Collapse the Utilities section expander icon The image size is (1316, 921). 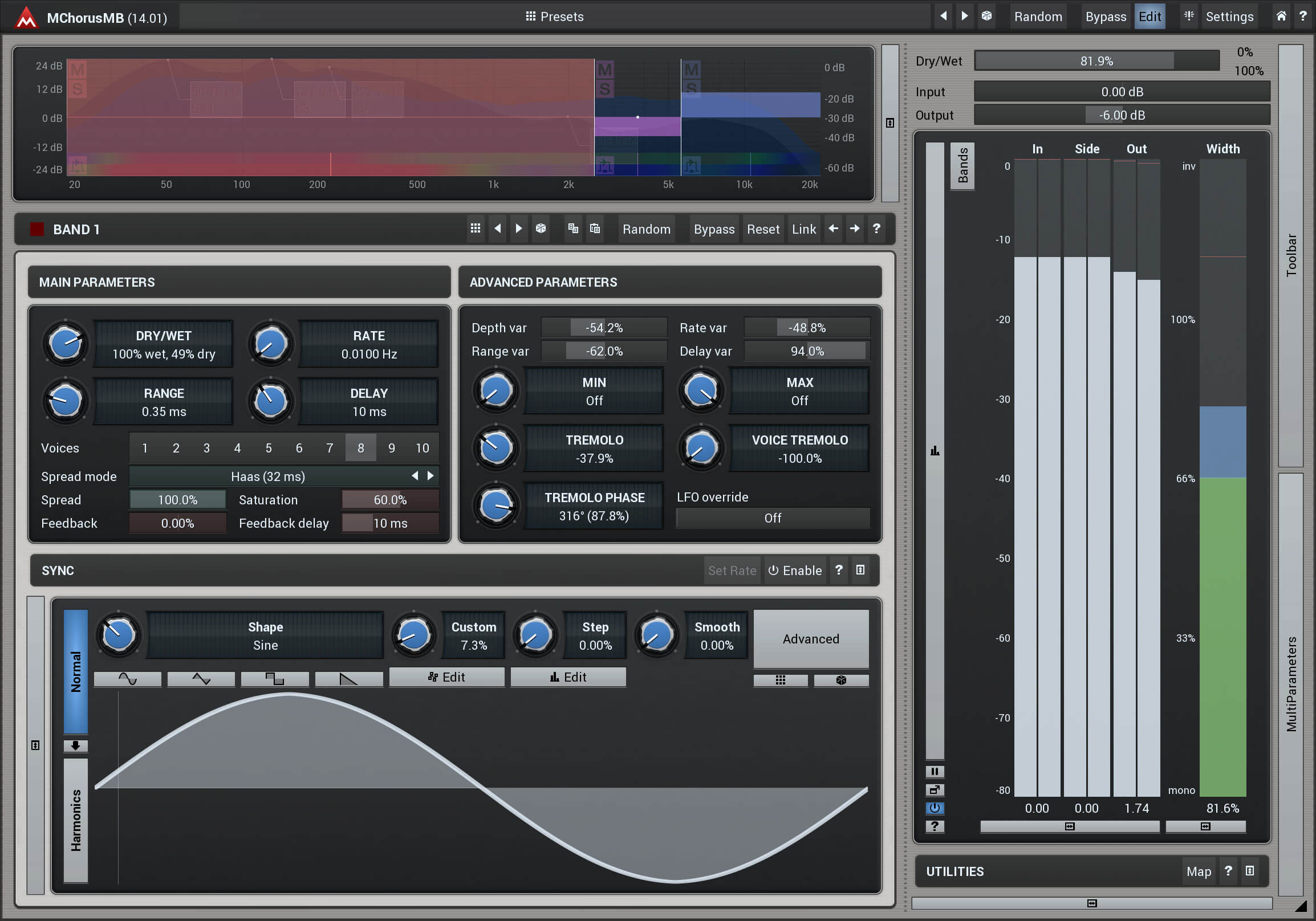click(1250, 871)
